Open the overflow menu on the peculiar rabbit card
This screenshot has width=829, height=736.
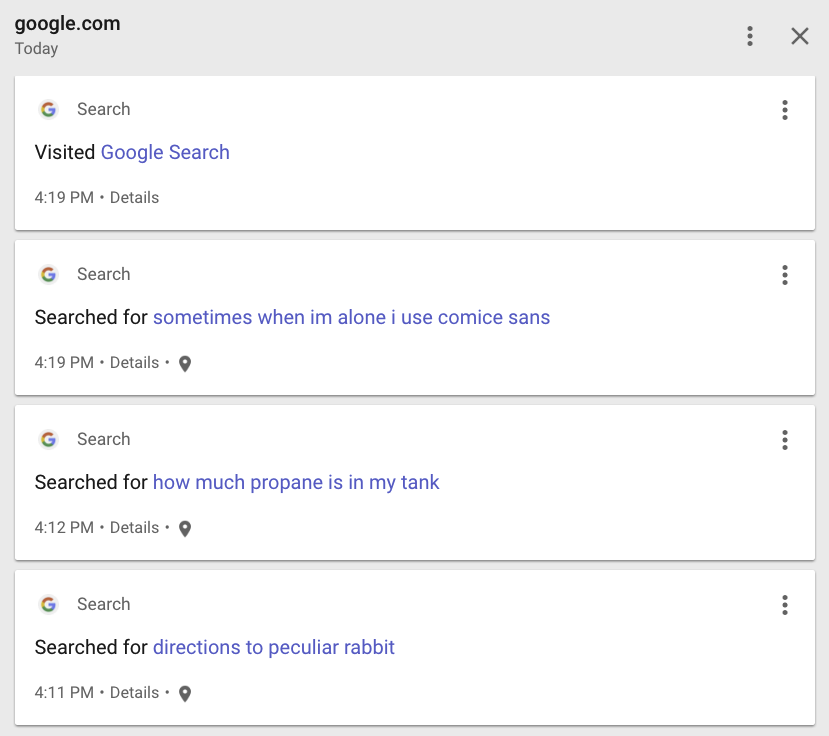[x=785, y=605]
